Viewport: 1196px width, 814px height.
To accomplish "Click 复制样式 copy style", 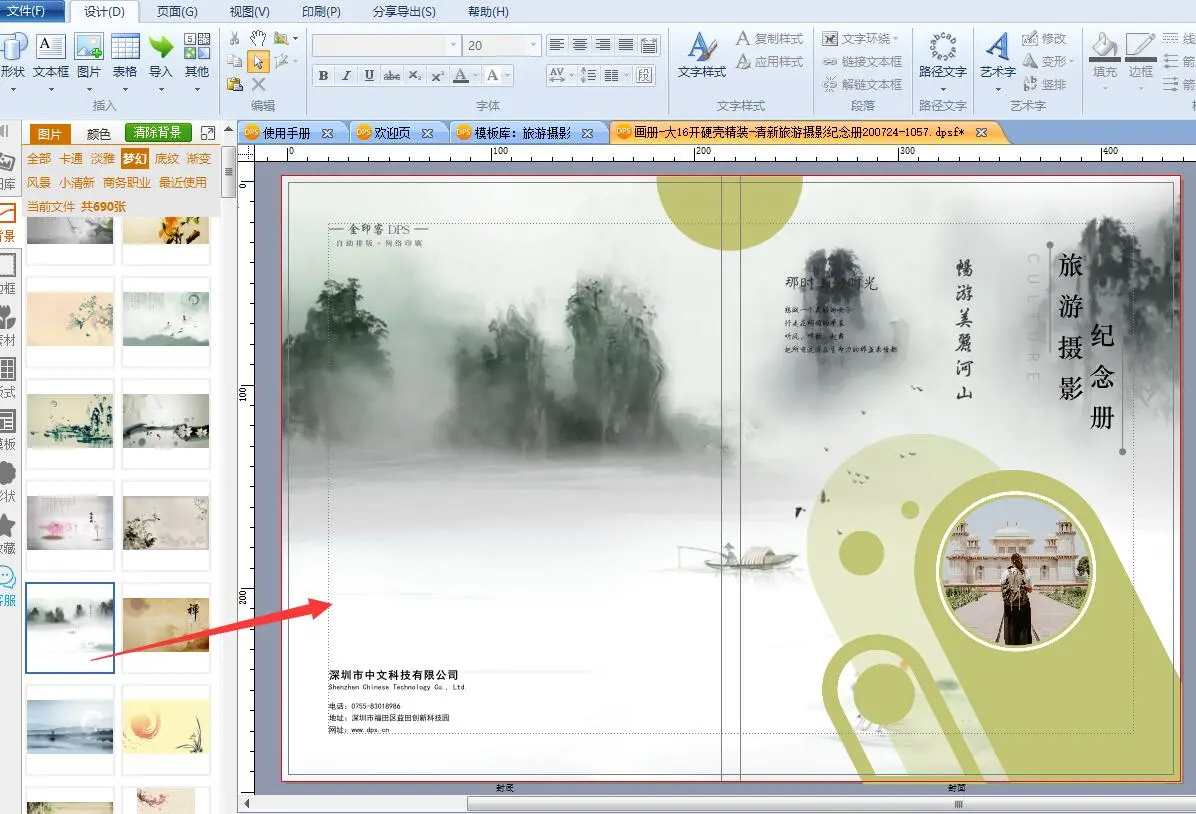I will [x=770, y=38].
